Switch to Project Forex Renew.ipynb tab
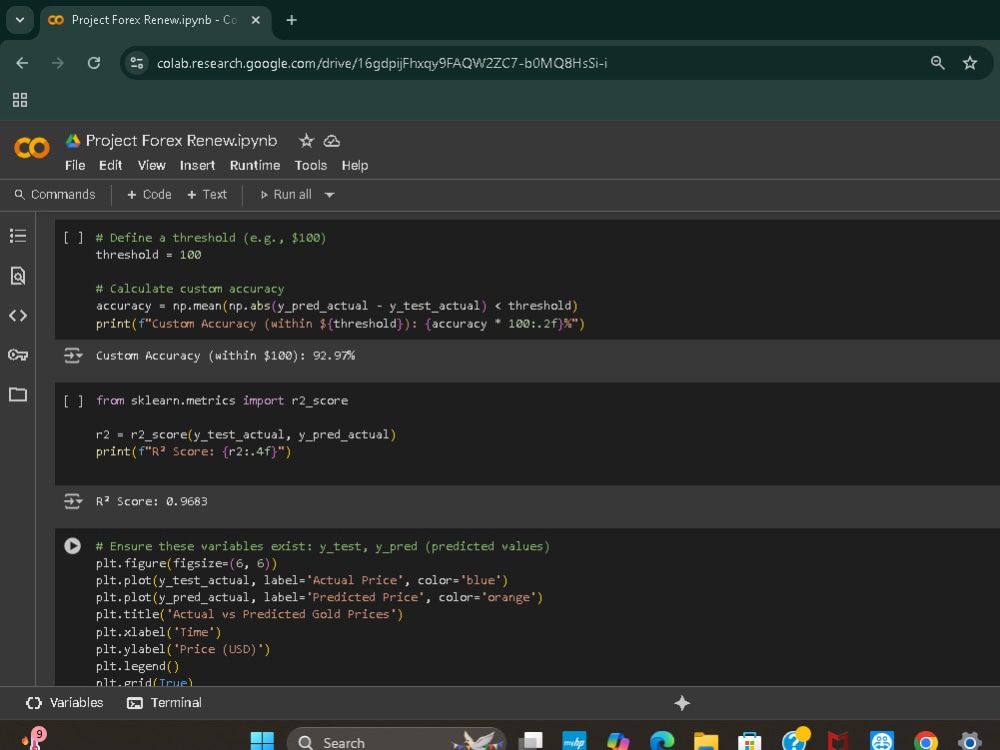Image resolution: width=1000 pixels, height=750 pixels. point(155,21)
